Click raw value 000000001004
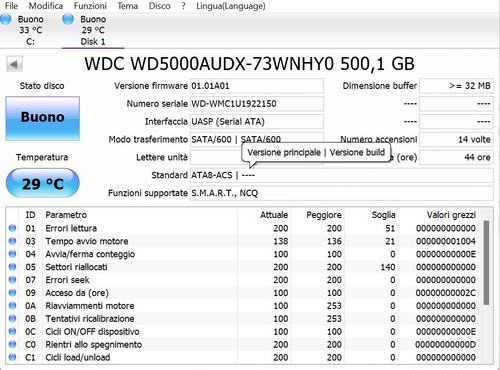 click(x=446, y=241)
